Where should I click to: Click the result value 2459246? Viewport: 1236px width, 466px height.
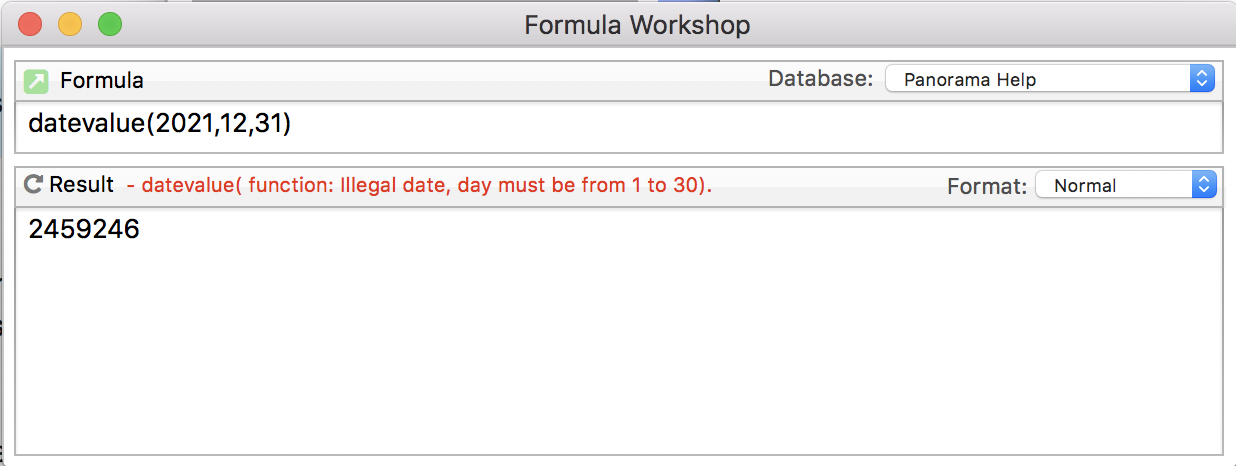click(x=84, y=230)
